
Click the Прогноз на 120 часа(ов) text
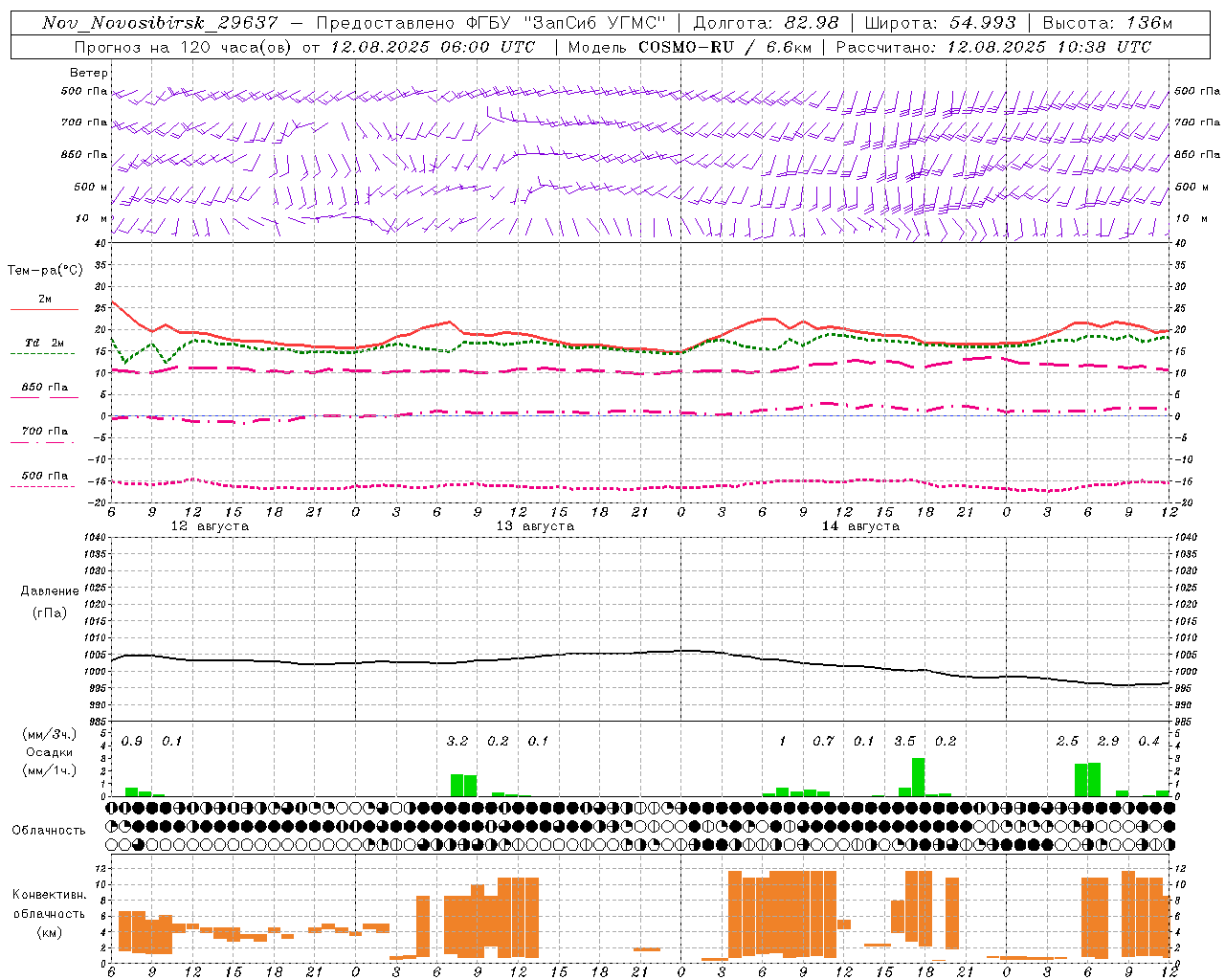(x=184, y=47)
